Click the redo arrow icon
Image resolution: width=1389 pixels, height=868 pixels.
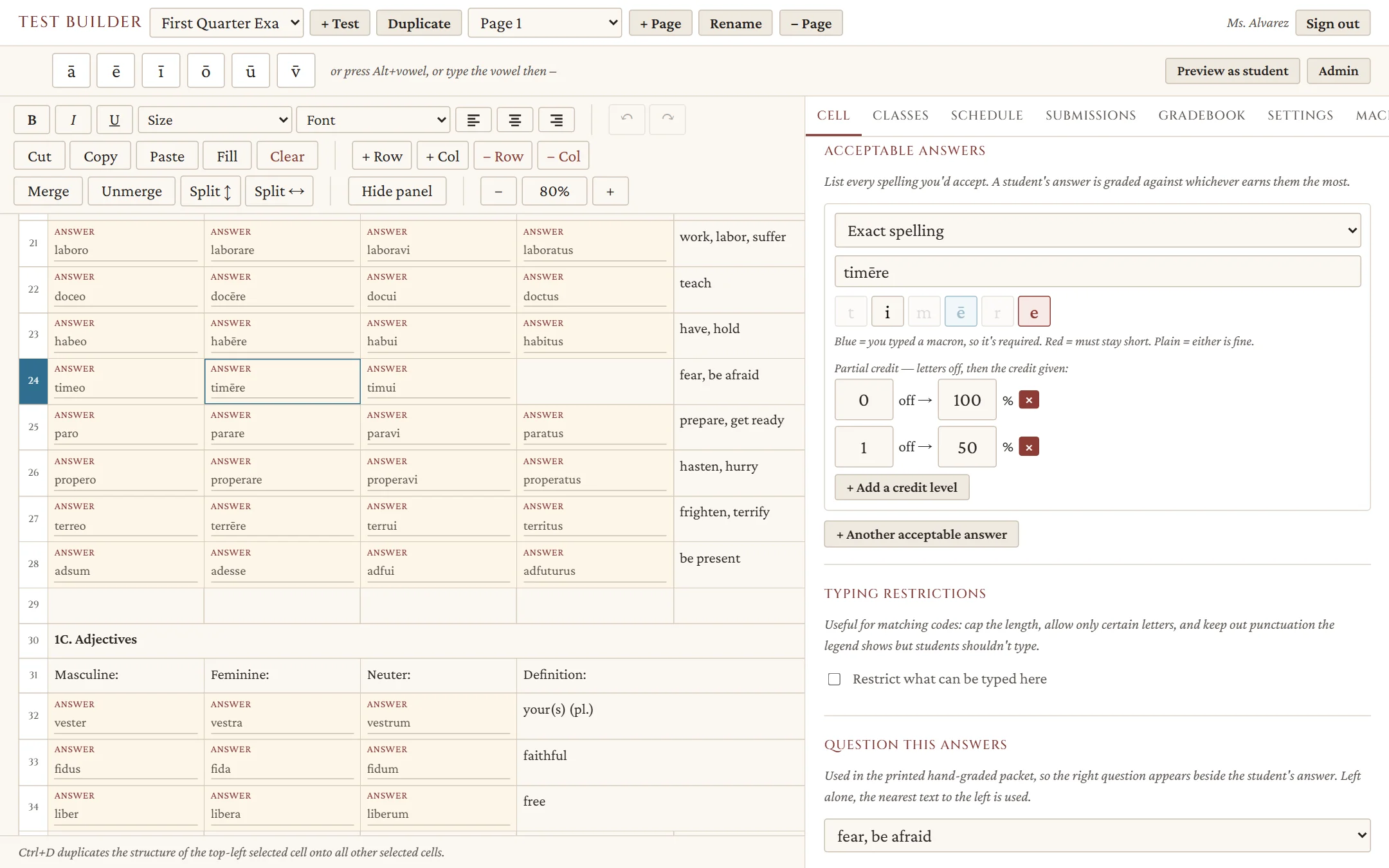click(667, 120)
